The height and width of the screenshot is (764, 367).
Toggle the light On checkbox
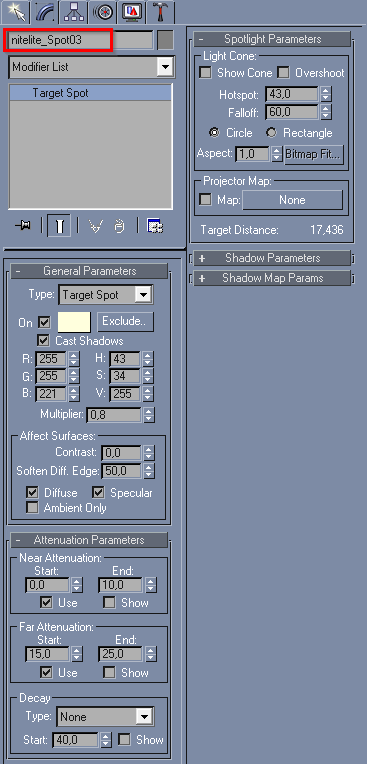coord(44,323)
